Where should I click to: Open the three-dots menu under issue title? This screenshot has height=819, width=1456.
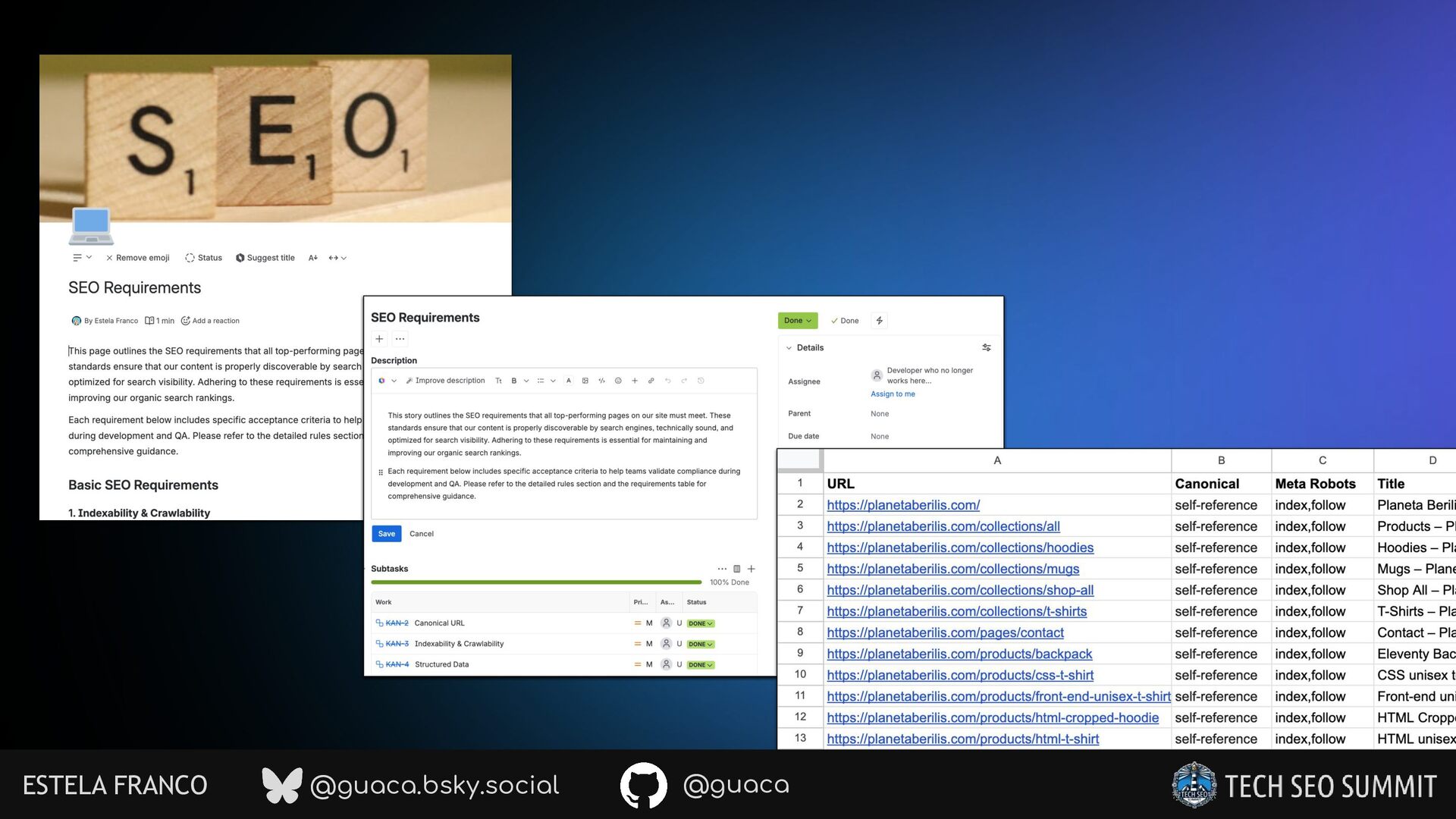pos(400,339)
